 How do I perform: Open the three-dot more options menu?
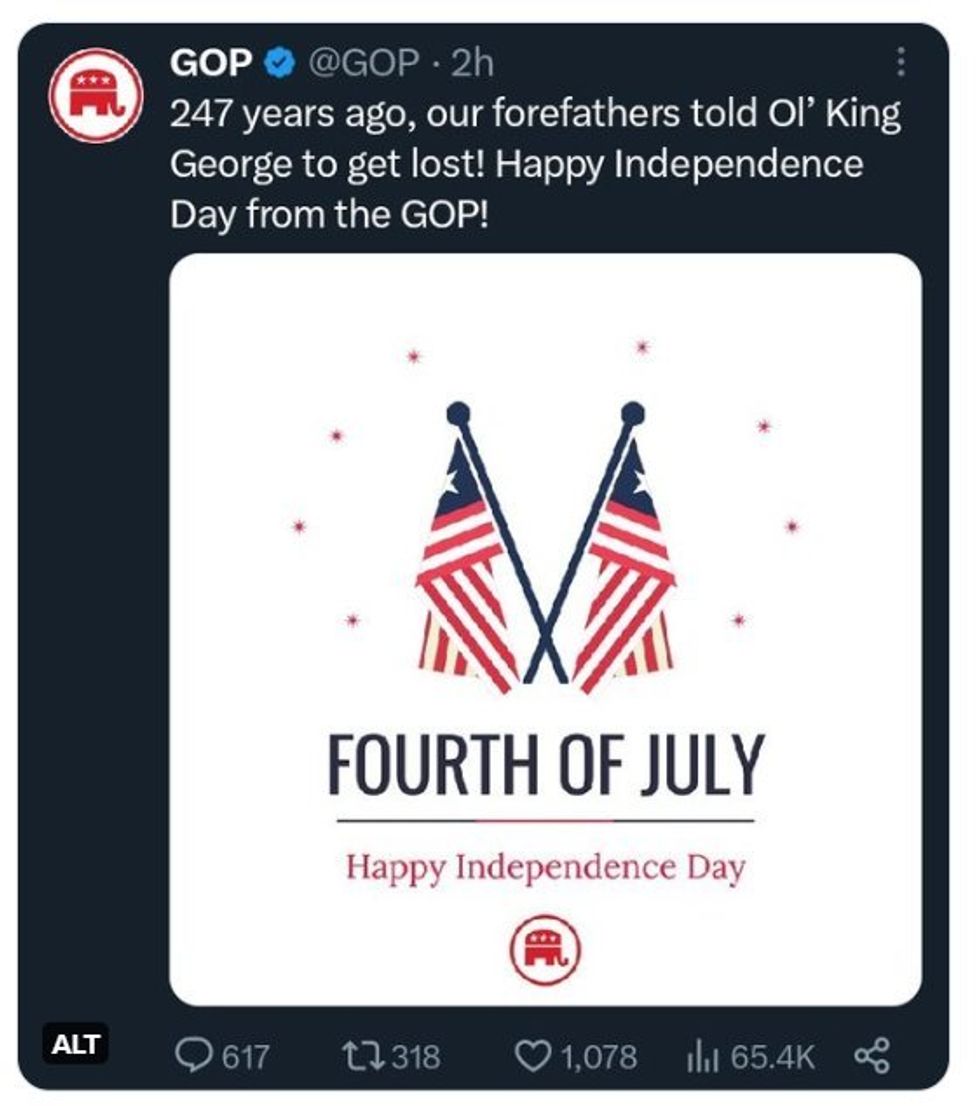pyautogui.click(x=901, y=62)
